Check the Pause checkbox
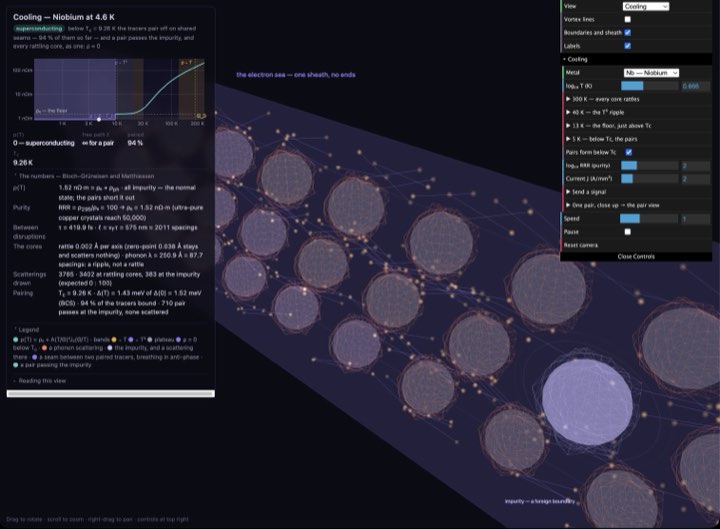 click(x=628, y=232)
